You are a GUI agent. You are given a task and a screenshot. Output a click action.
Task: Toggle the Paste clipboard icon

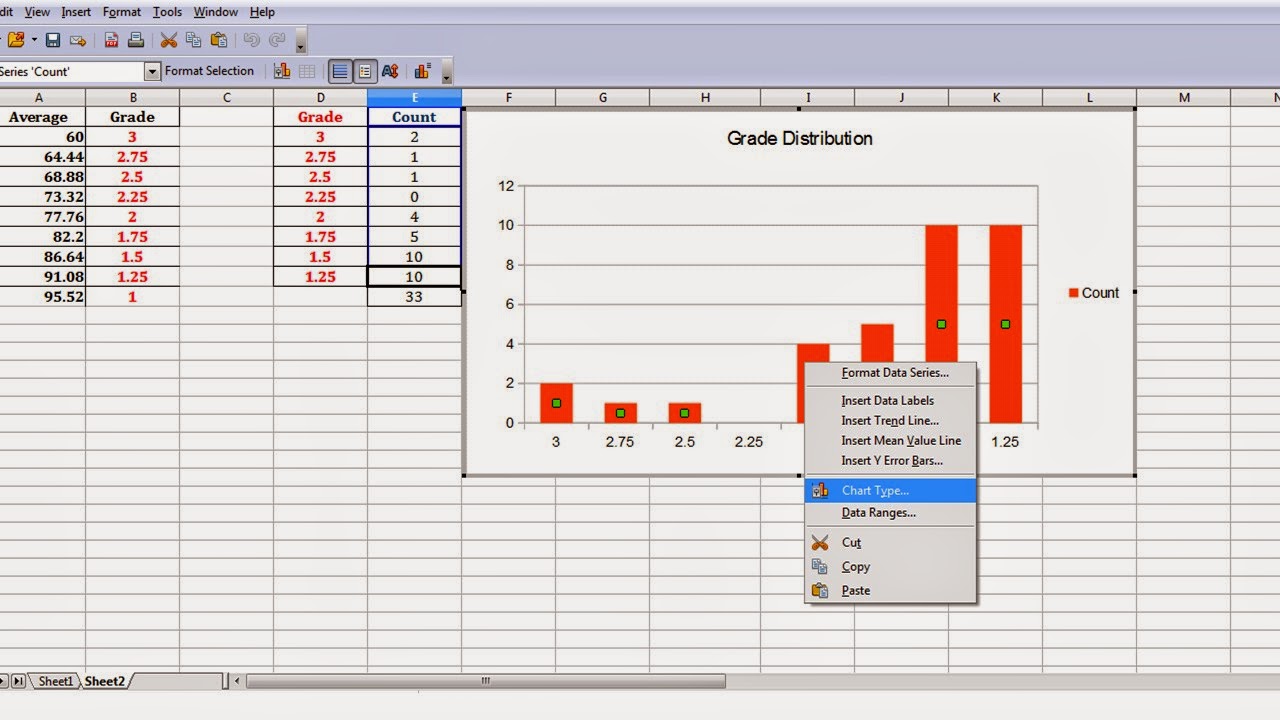[x=218, y=40]
